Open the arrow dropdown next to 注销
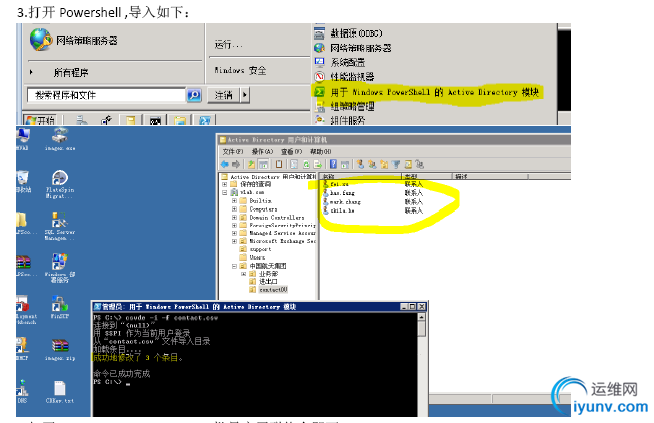 click(x=245, y=95)
